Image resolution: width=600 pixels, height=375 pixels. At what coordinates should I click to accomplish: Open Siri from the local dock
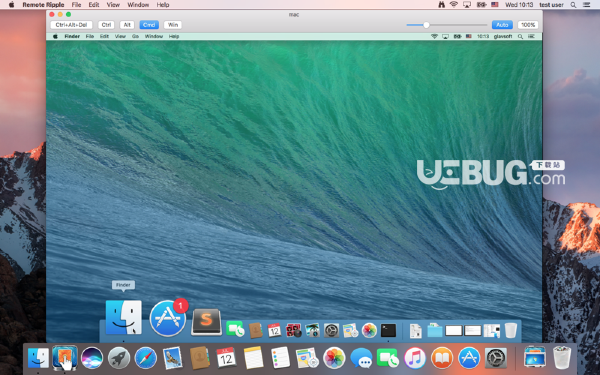coord(92,358)
